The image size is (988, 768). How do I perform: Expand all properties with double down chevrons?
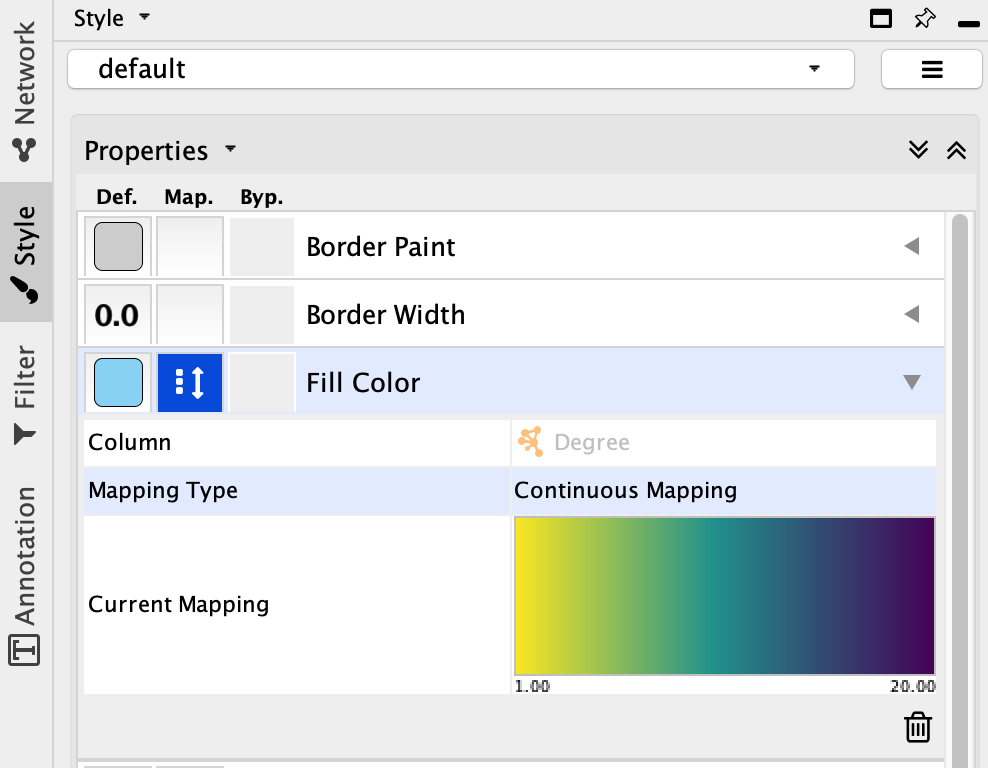[918, 150]
